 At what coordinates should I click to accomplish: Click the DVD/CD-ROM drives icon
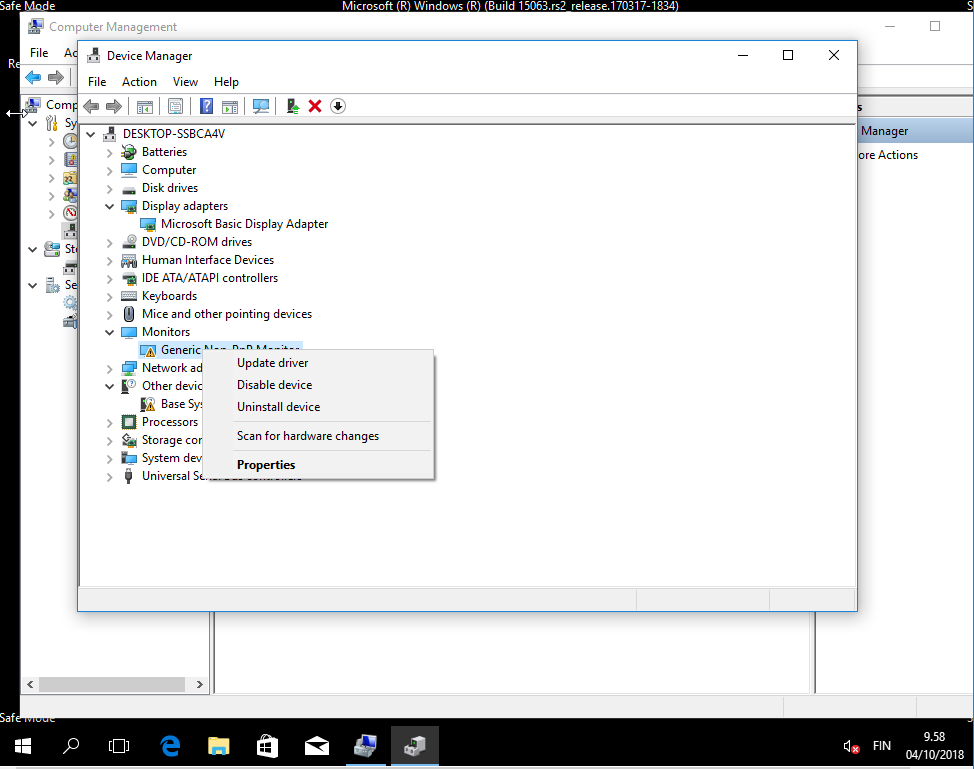tap(129, 242)
